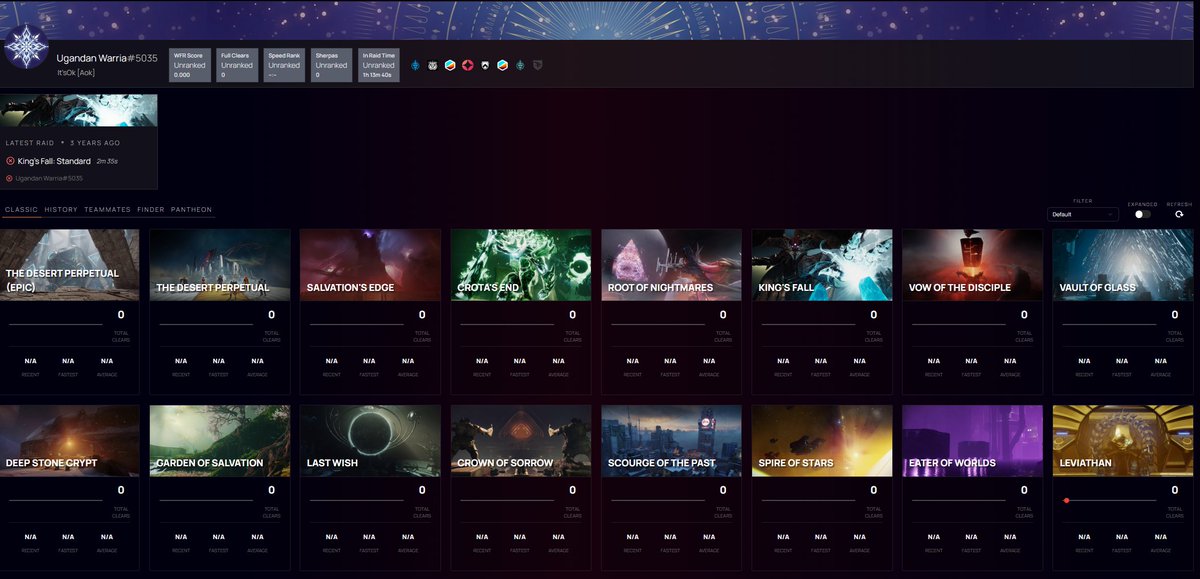This screenshot has width=1200, height=579.
Task: Switch to the History tab
Action: pos(61,210)
